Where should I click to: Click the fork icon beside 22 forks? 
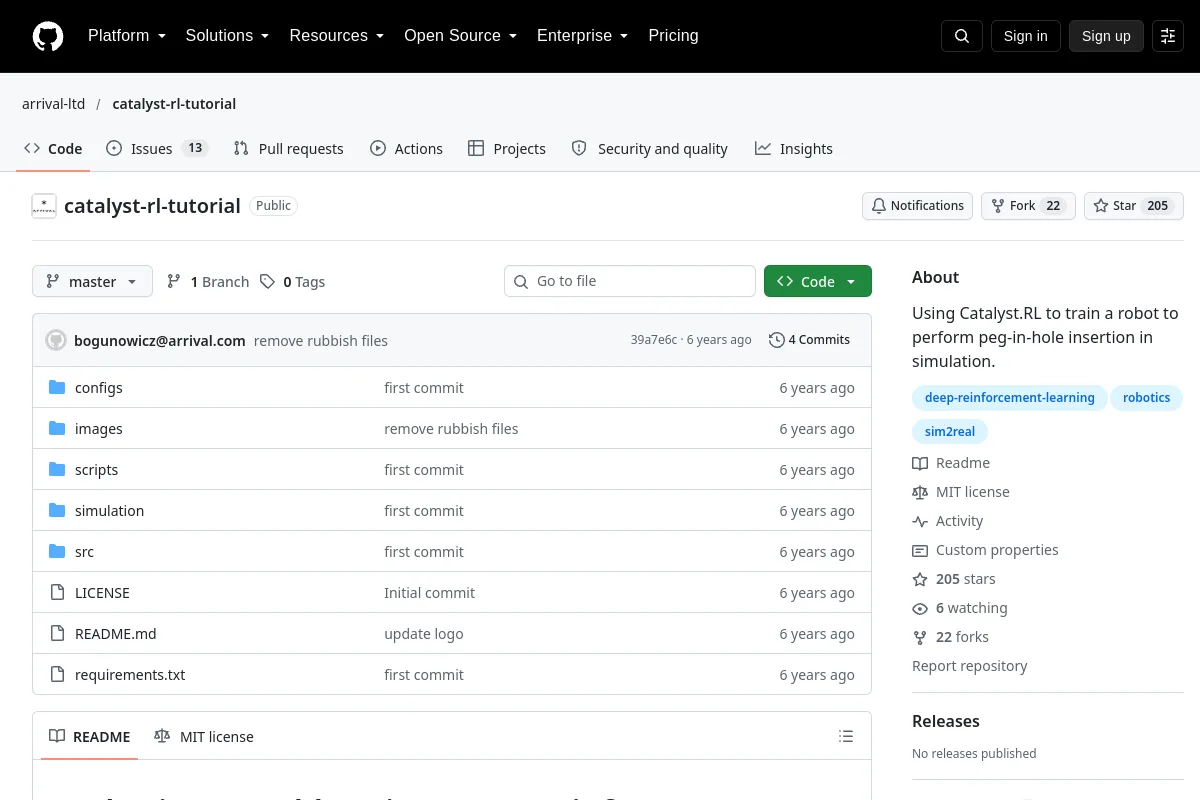[920, 637]
